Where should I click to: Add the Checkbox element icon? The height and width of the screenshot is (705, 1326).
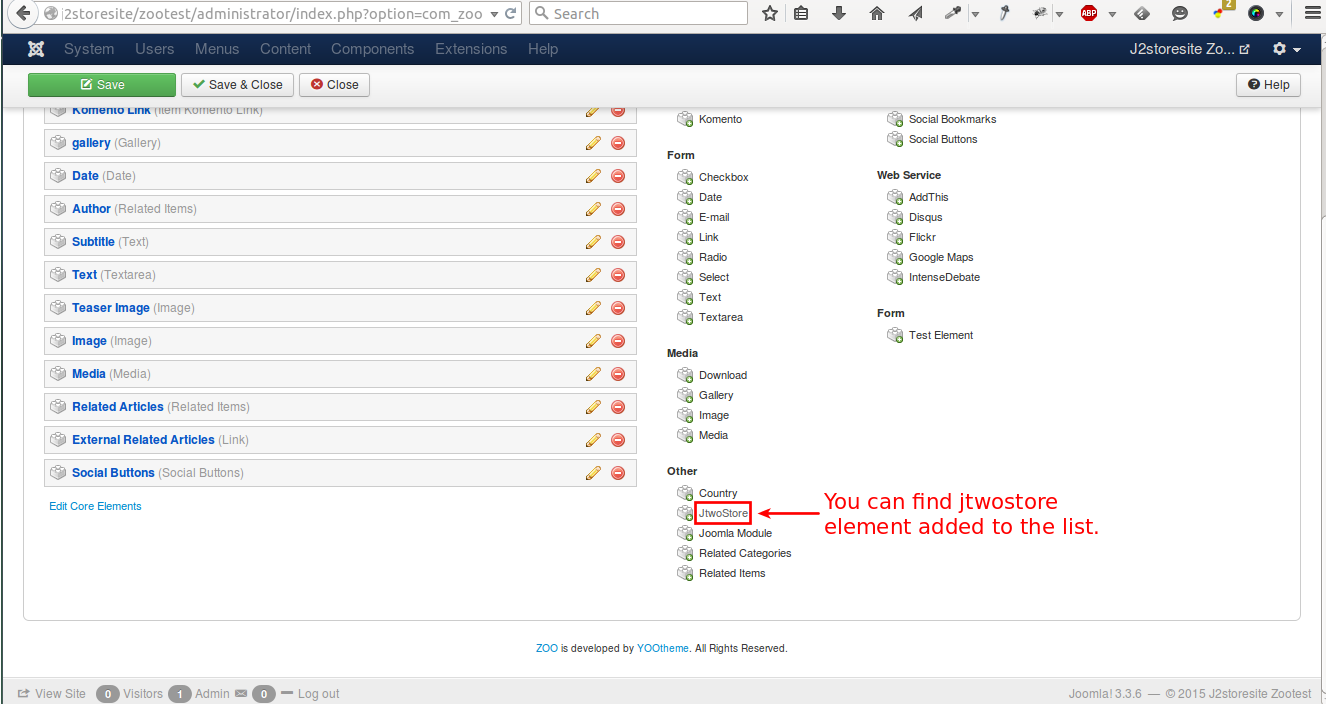tap(685, 177)
